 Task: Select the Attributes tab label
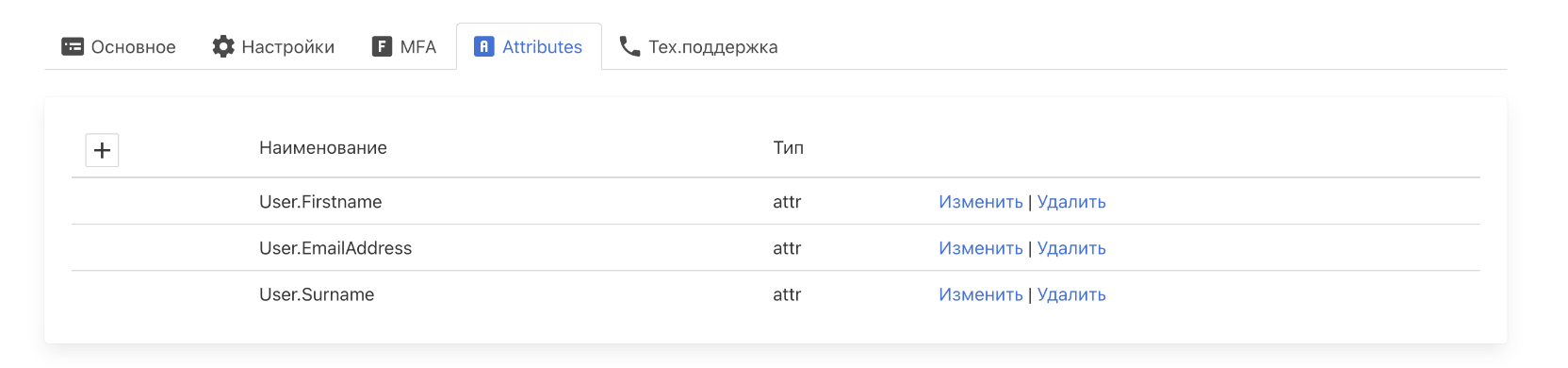[542, 47]
